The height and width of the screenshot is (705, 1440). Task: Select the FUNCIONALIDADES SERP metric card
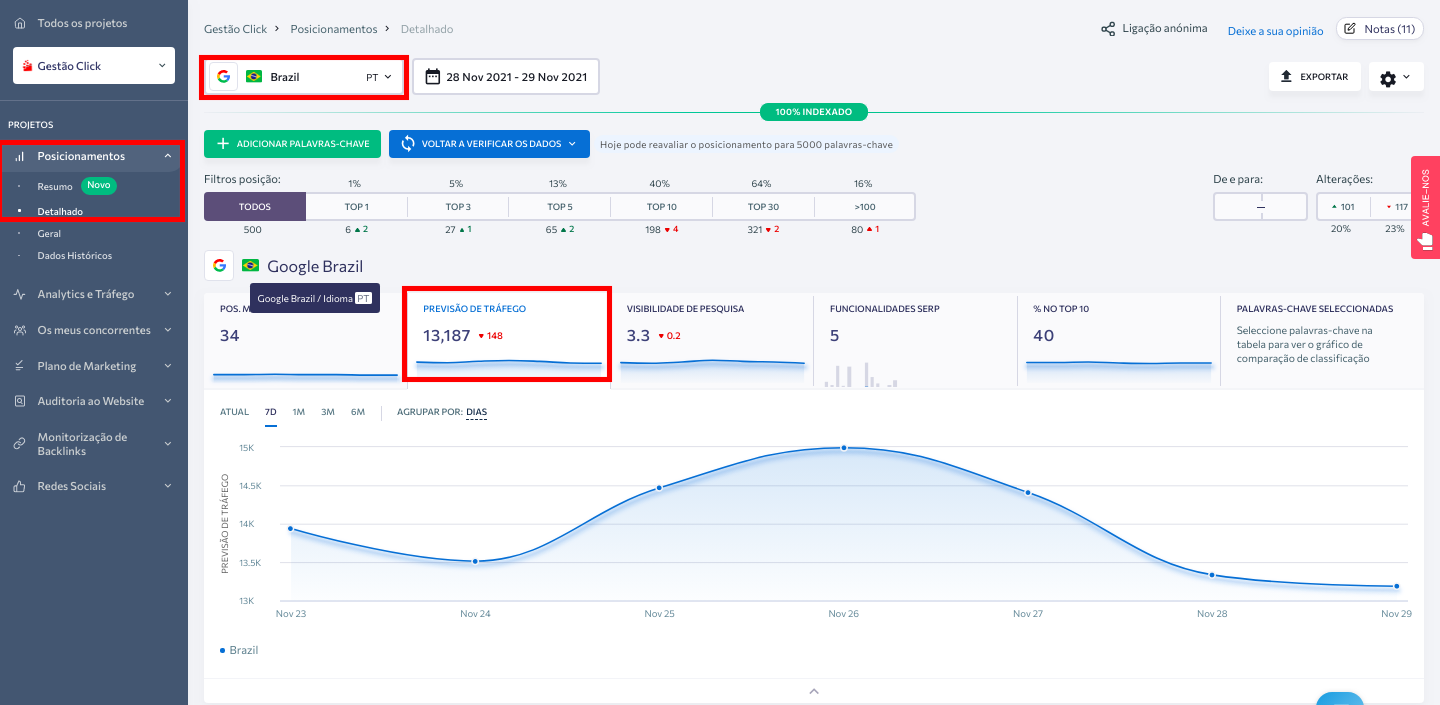[915, 341]
